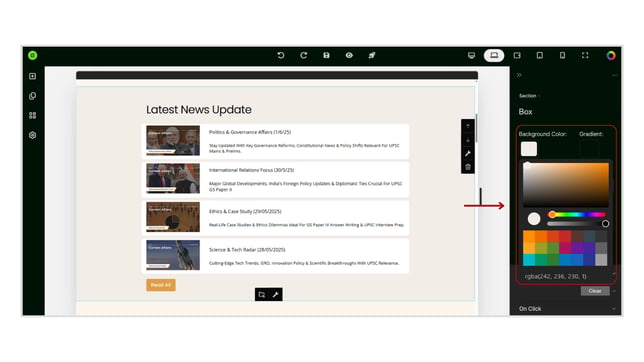Viewport: 644px width, 362px height.
Task: Click the Read All button
Action: (x=161, y=285)
